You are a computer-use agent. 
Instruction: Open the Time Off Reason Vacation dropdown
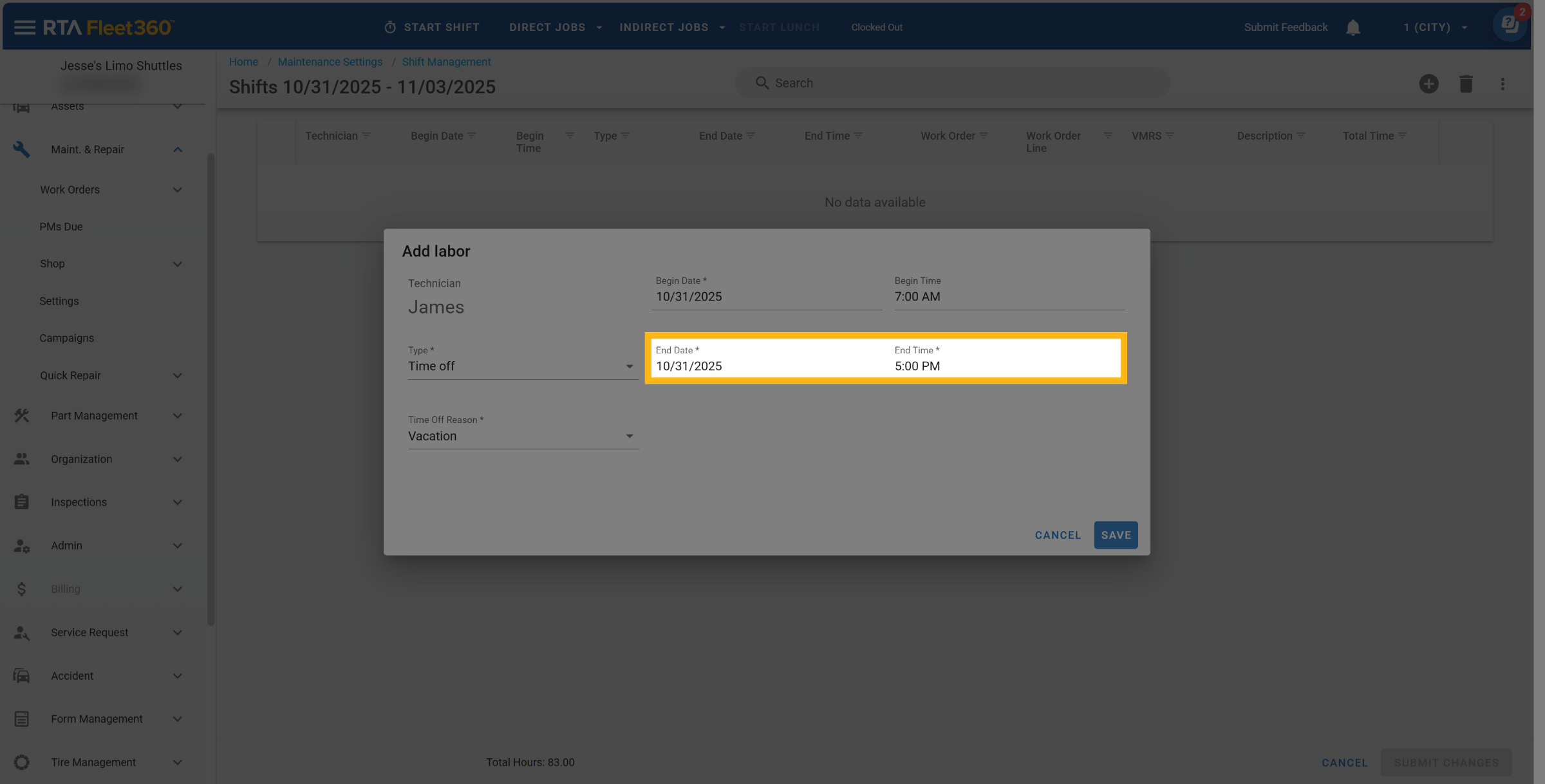point(522,436)
